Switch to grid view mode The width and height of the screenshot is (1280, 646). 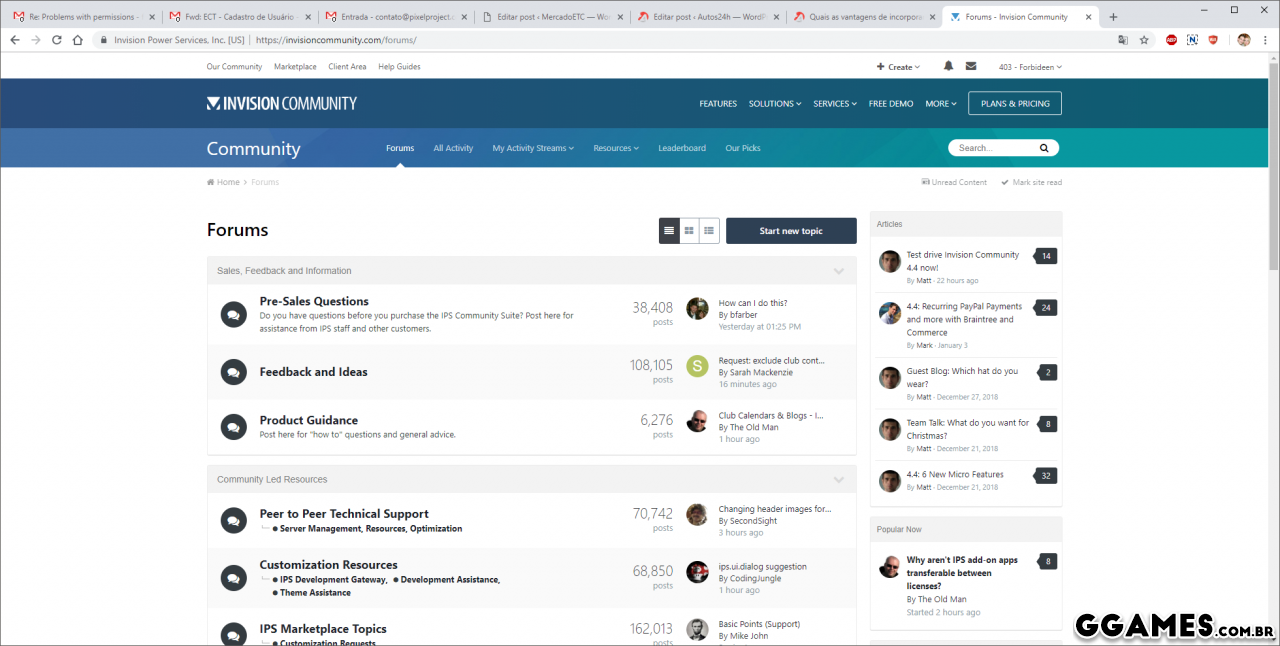click(689, 231)
